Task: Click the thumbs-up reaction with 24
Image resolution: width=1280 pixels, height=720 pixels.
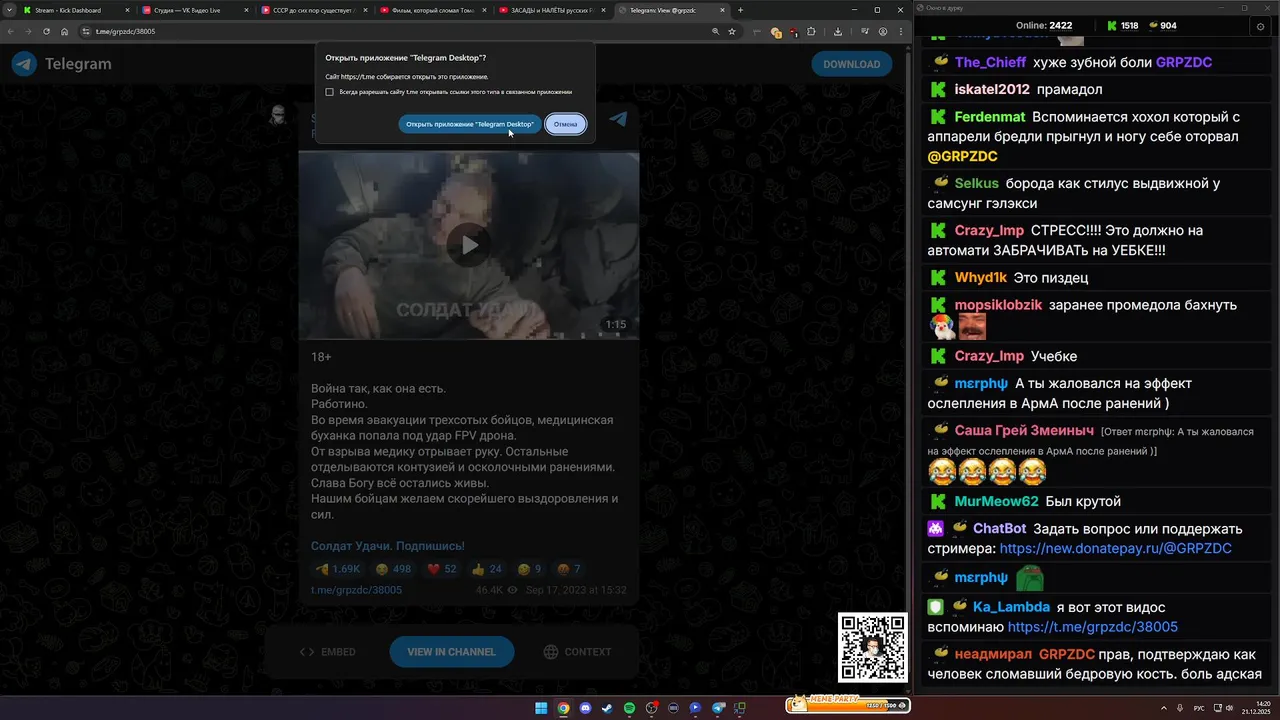Action: (486, 569)
